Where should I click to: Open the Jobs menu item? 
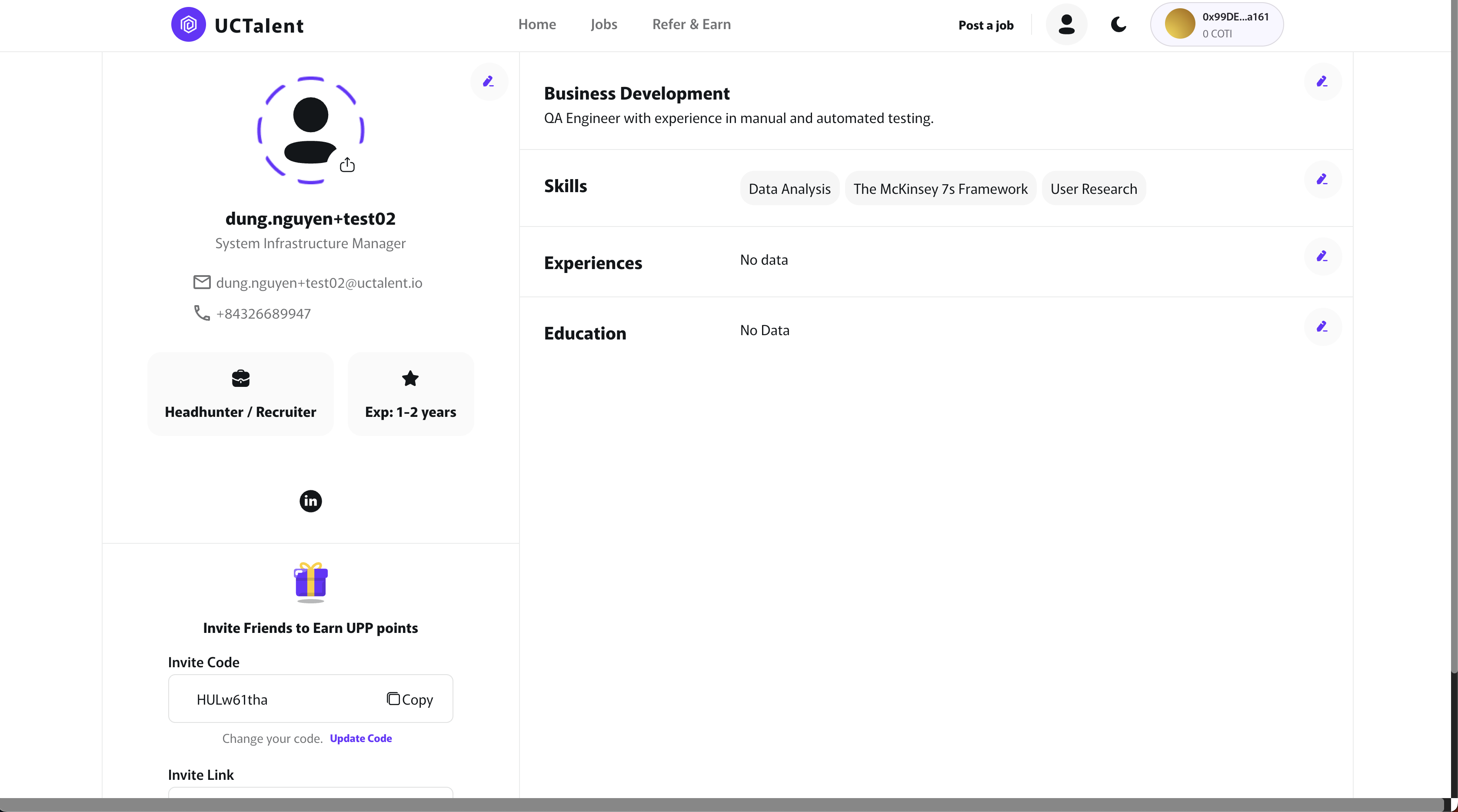coord(604,24)
